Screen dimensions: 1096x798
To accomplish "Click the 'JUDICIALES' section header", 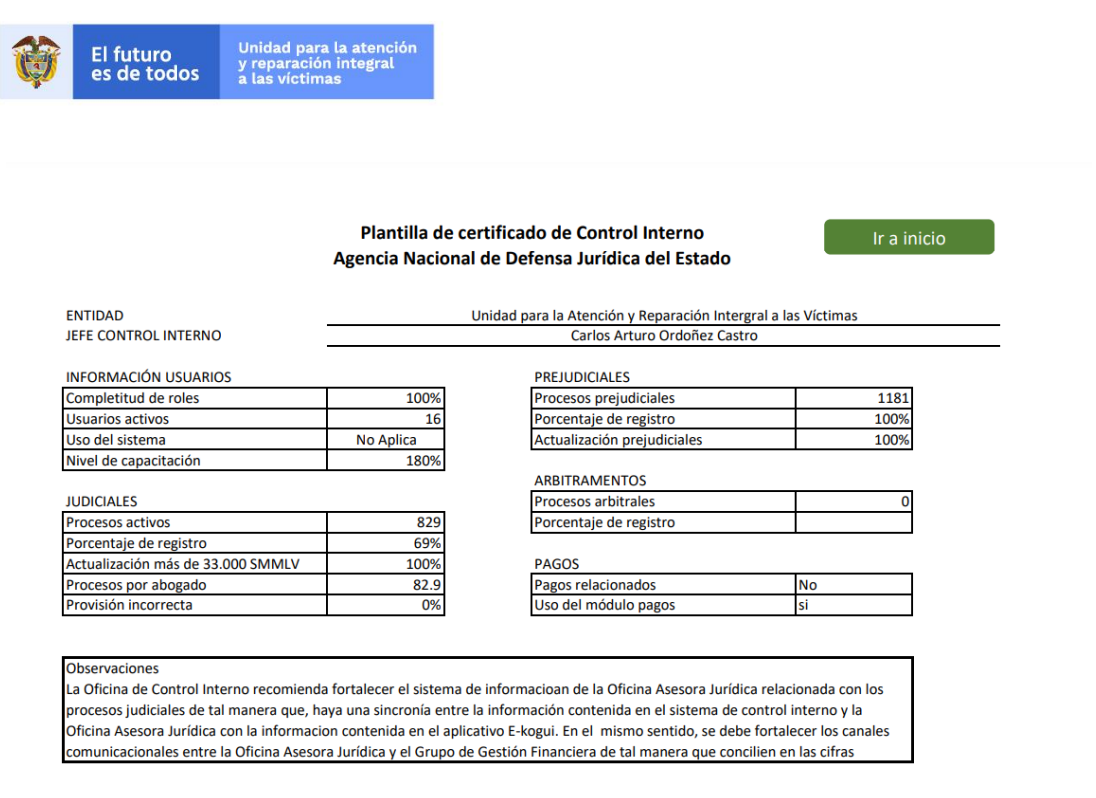I will [x=101, y=502].
